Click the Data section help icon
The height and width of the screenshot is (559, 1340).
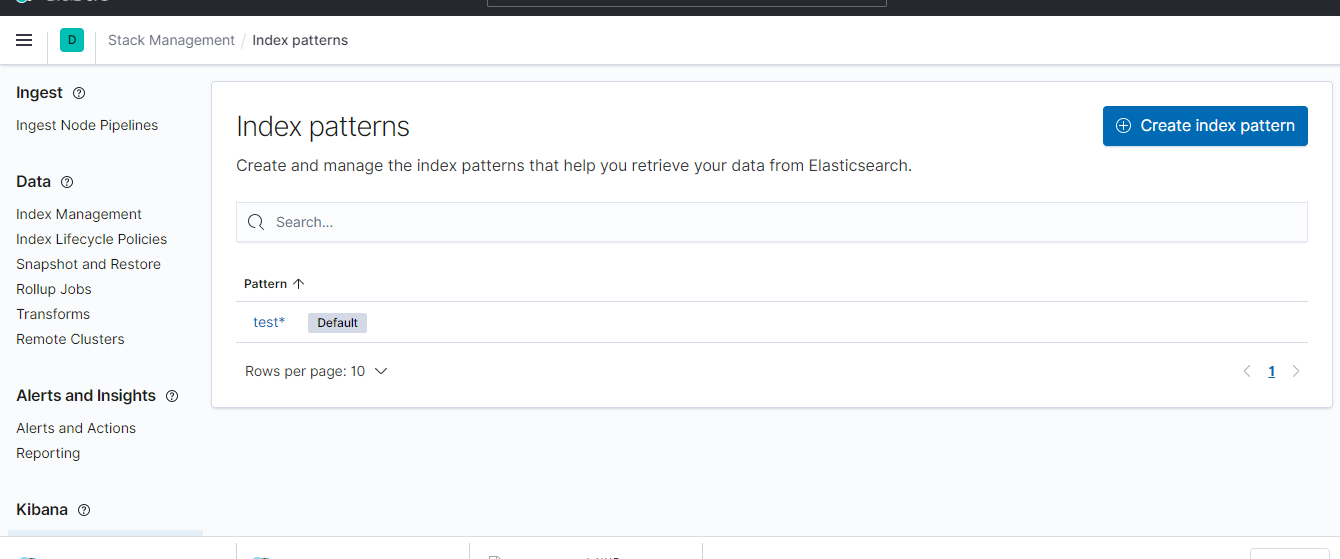click(x=67, y=182)
